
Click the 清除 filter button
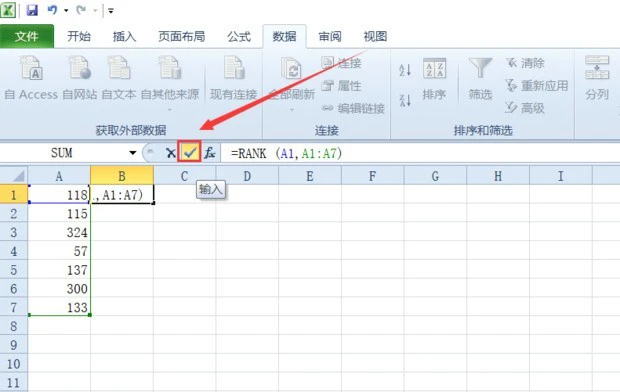[525, 63]
